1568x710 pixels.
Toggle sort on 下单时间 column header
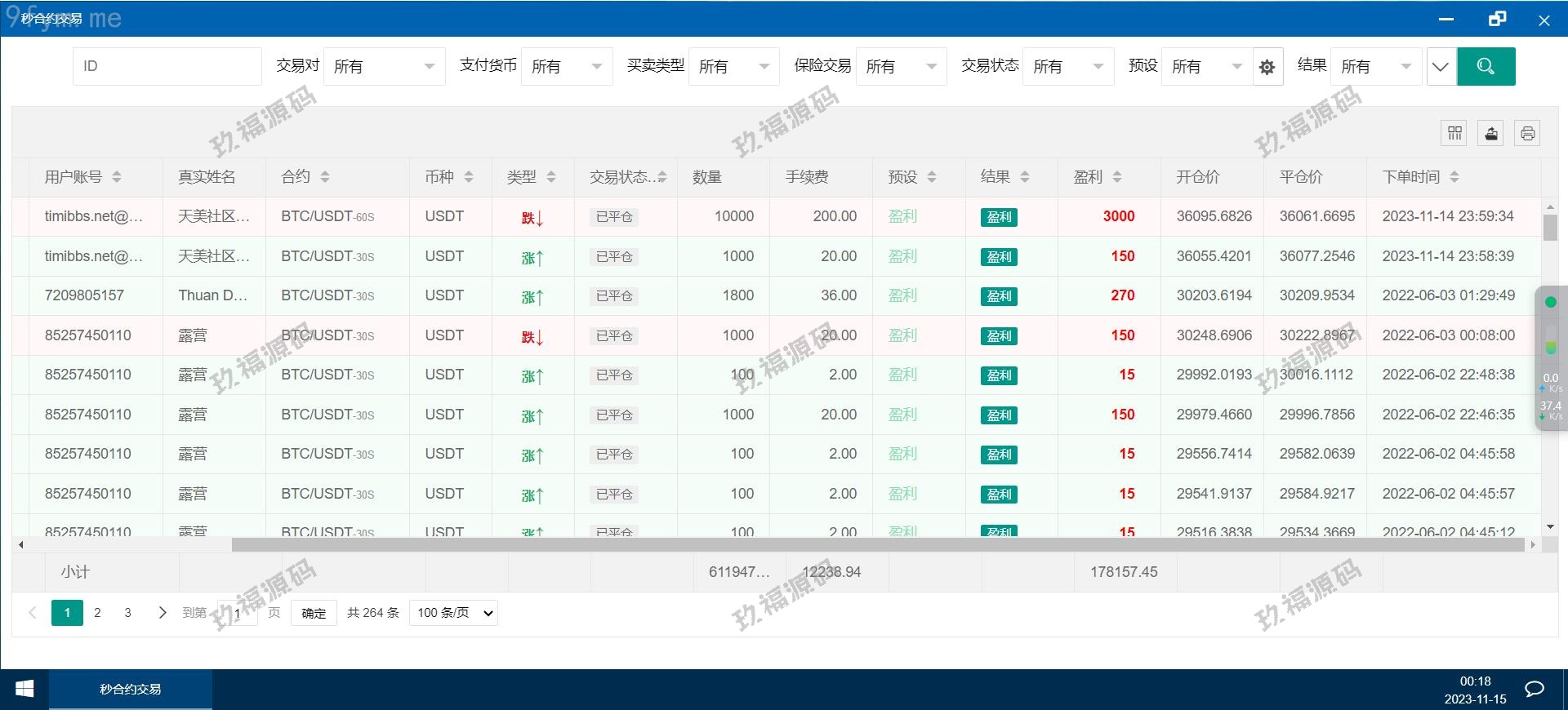coord(1454,177)
